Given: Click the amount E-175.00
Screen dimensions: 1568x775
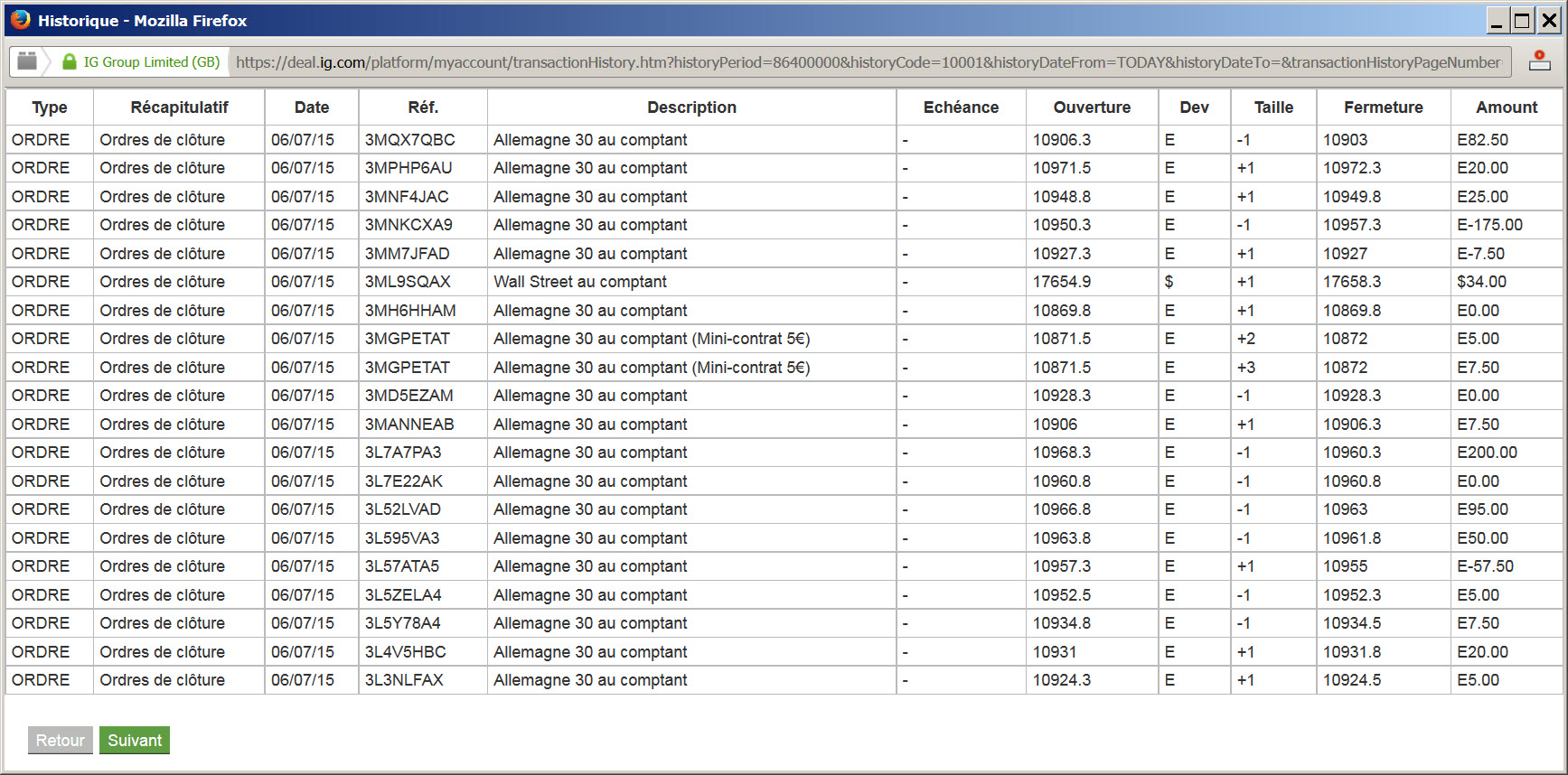Looking at the screenshot, I should [x=1490, y=225].
